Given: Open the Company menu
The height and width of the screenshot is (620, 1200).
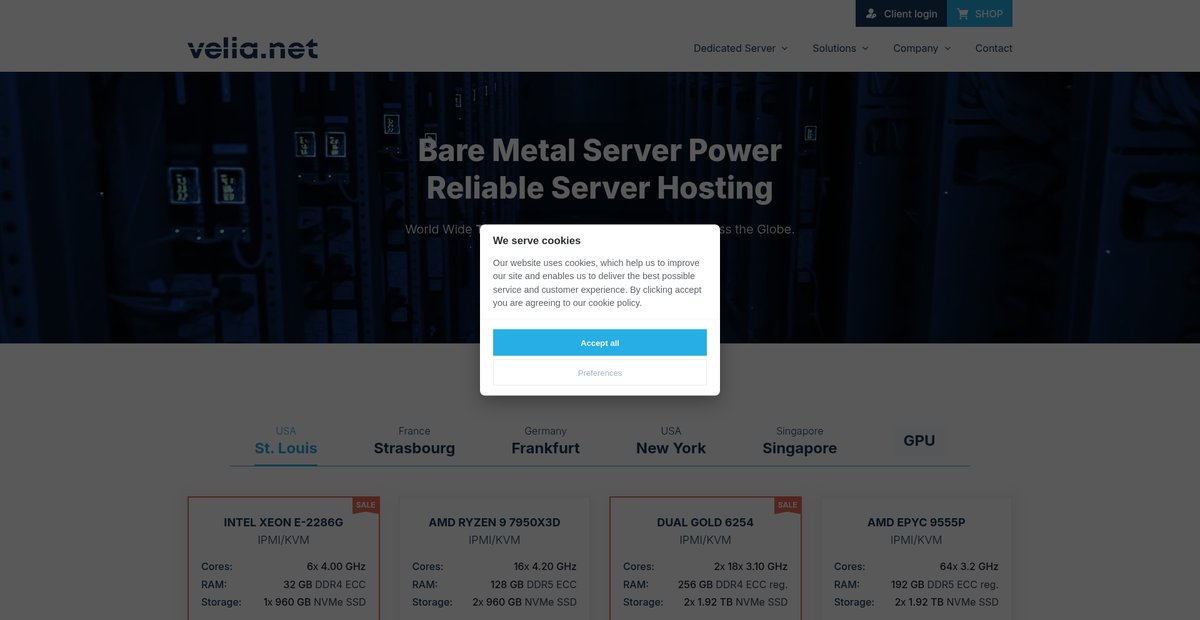Looking at the screenshot, I should (x=922, y=48).
